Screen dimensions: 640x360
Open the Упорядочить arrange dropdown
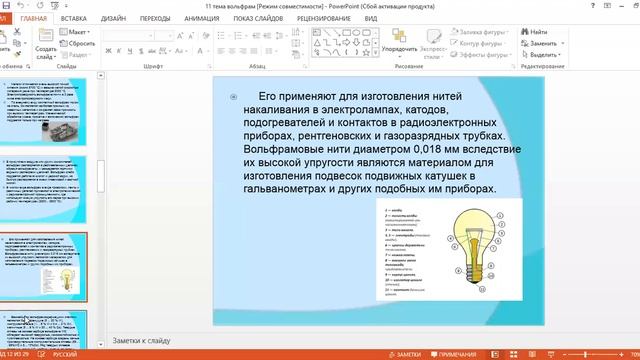coord(399,43)
